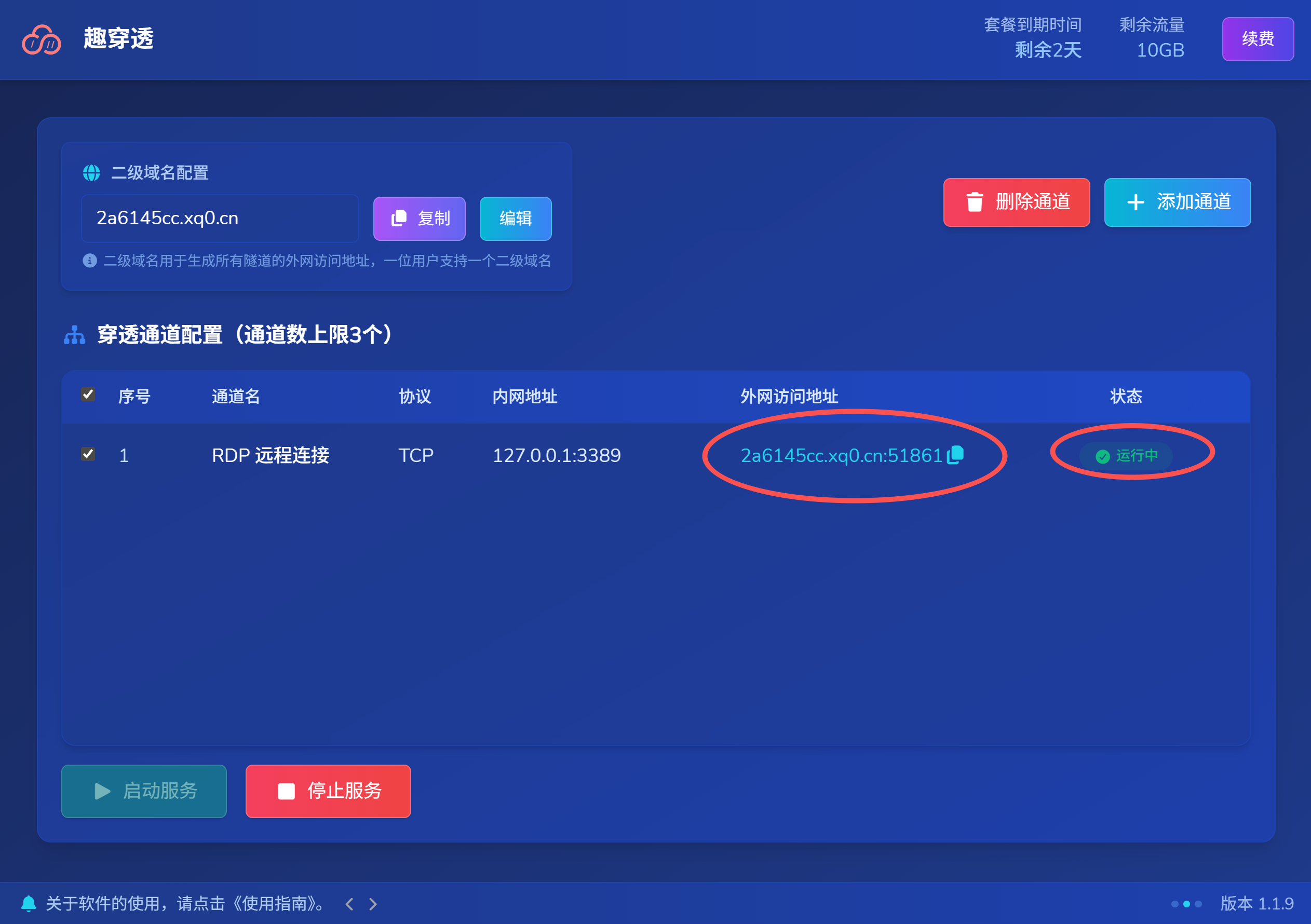Click the info icon before domain hint

pyautogui.click(x=90, y=261)
